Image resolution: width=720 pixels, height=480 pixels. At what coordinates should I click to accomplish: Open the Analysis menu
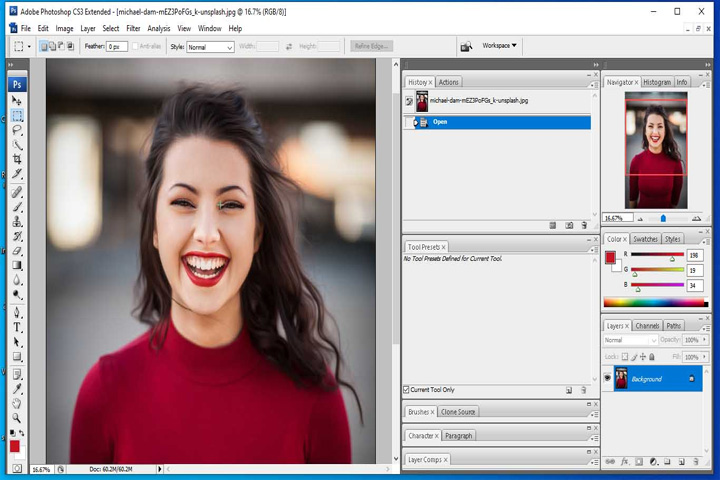pos(158,28)
